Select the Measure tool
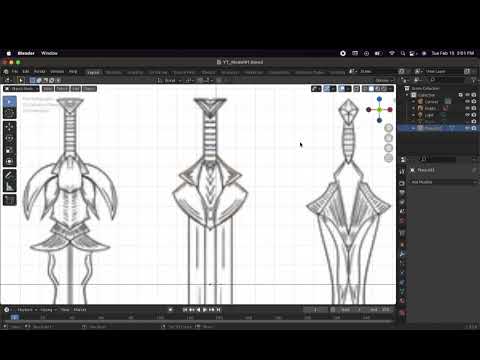 [9, 186]
